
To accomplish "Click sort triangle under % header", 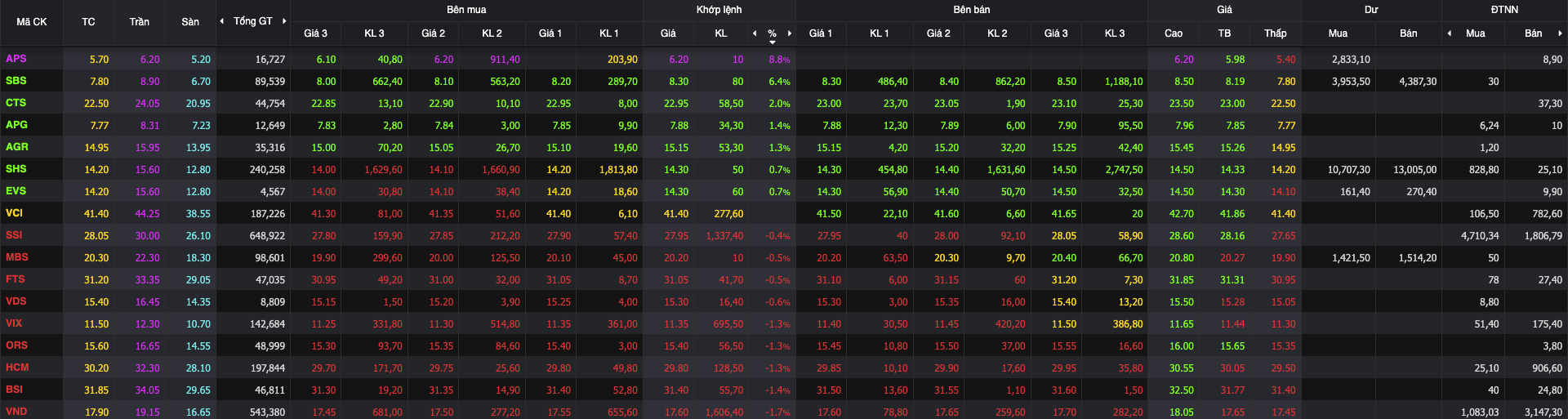I will [773, 42].
